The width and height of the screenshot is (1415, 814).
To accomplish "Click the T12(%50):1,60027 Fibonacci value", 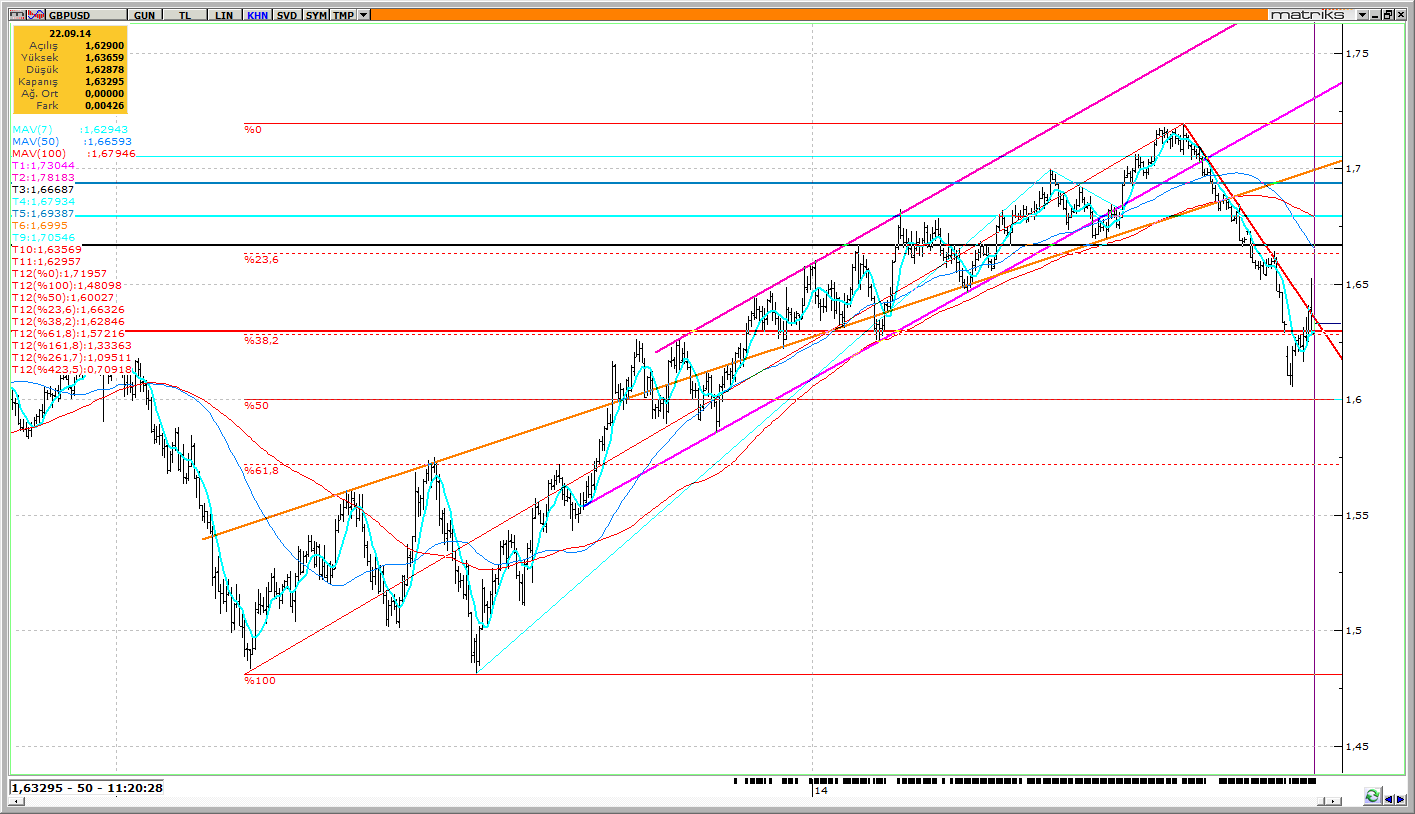I will click(x=63, y=298).
